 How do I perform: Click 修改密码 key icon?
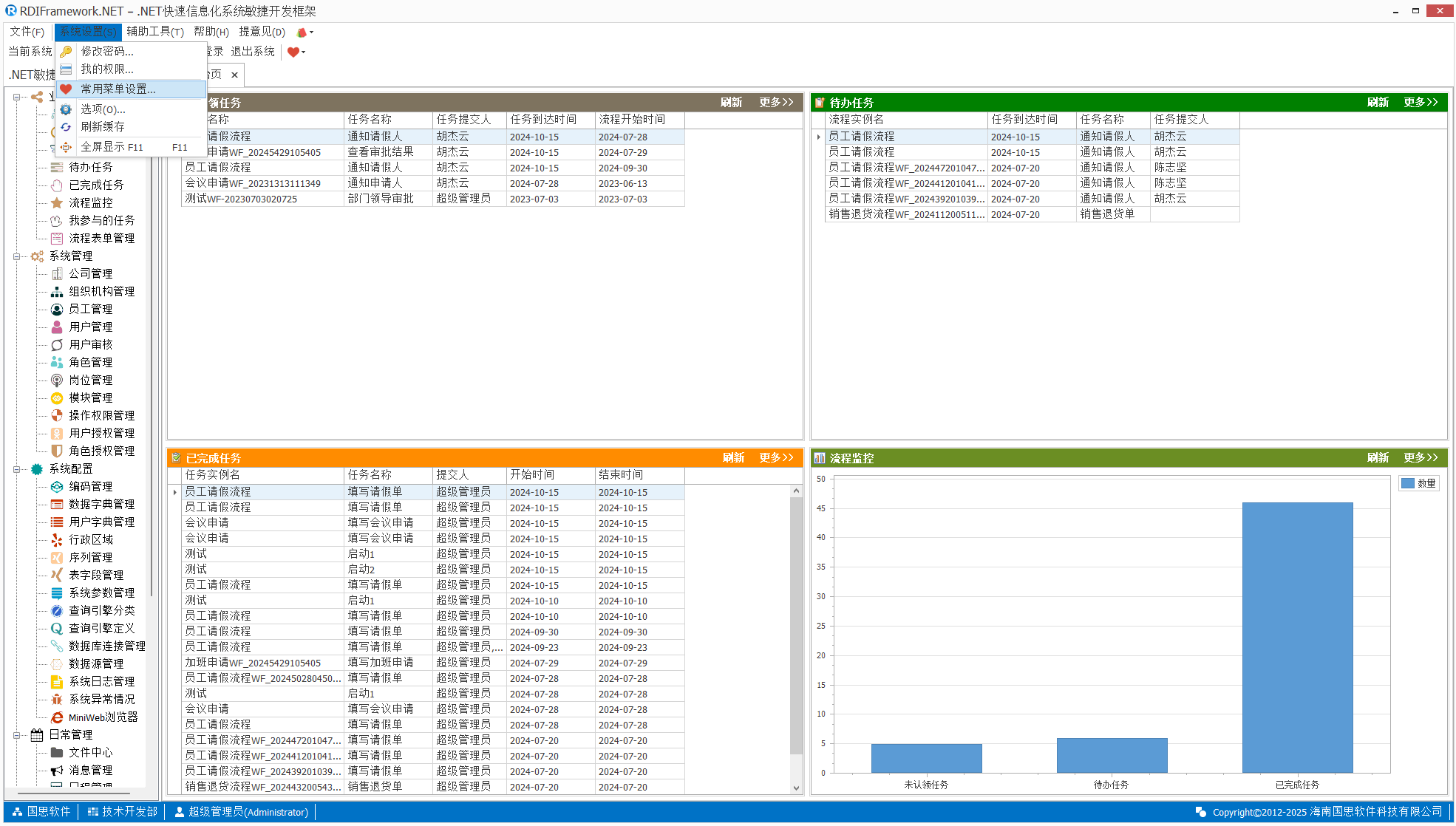67,51
